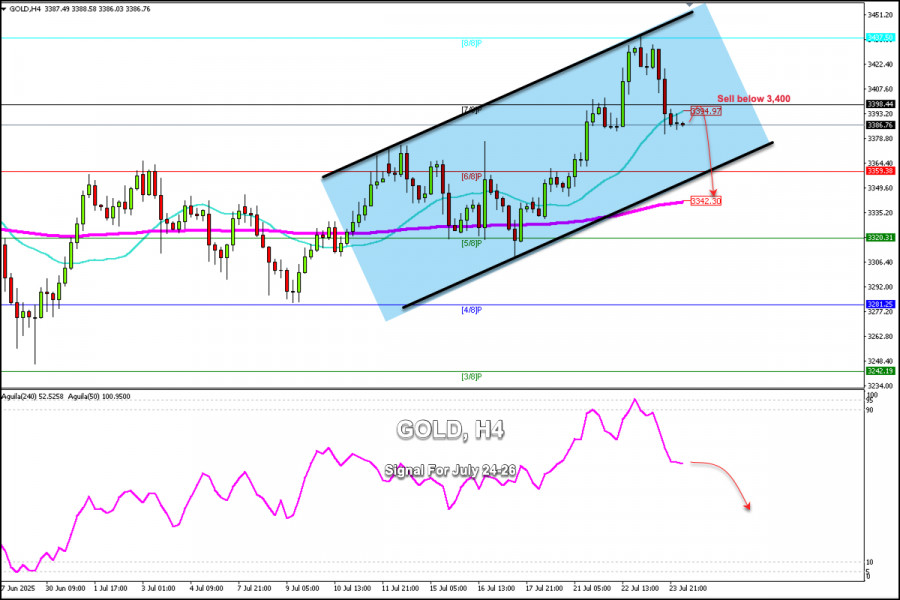This screenshot has width=900, height=600.
Task: Click the 3262.80 price axis value
Action: point(880,336)
